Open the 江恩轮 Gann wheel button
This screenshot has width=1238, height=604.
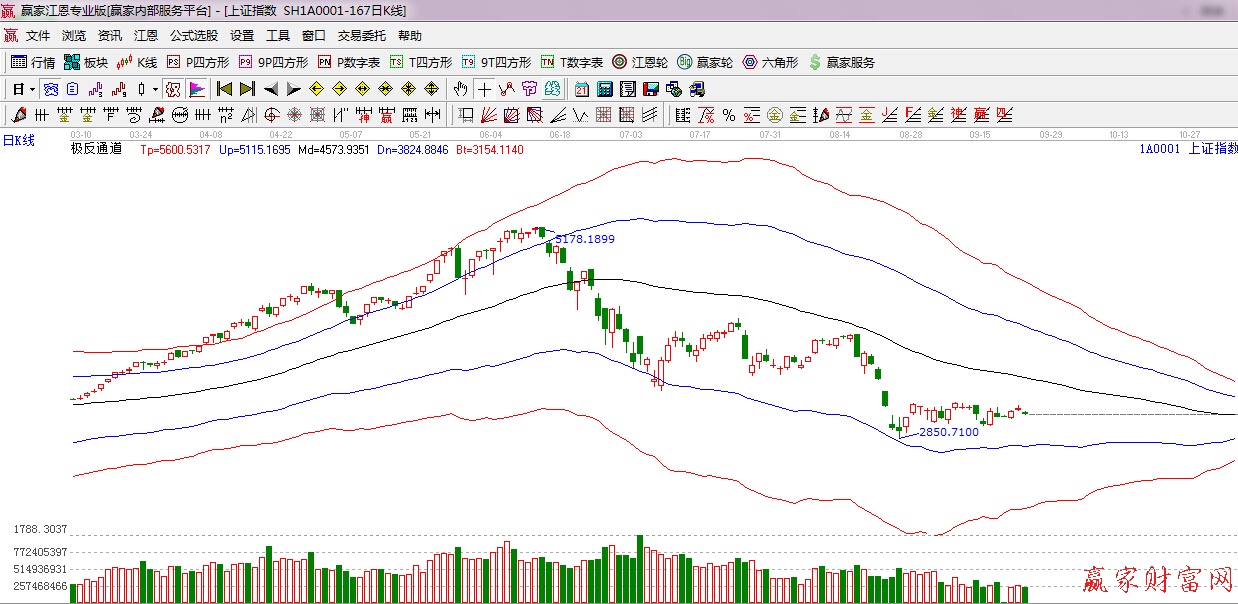[640, 62]
